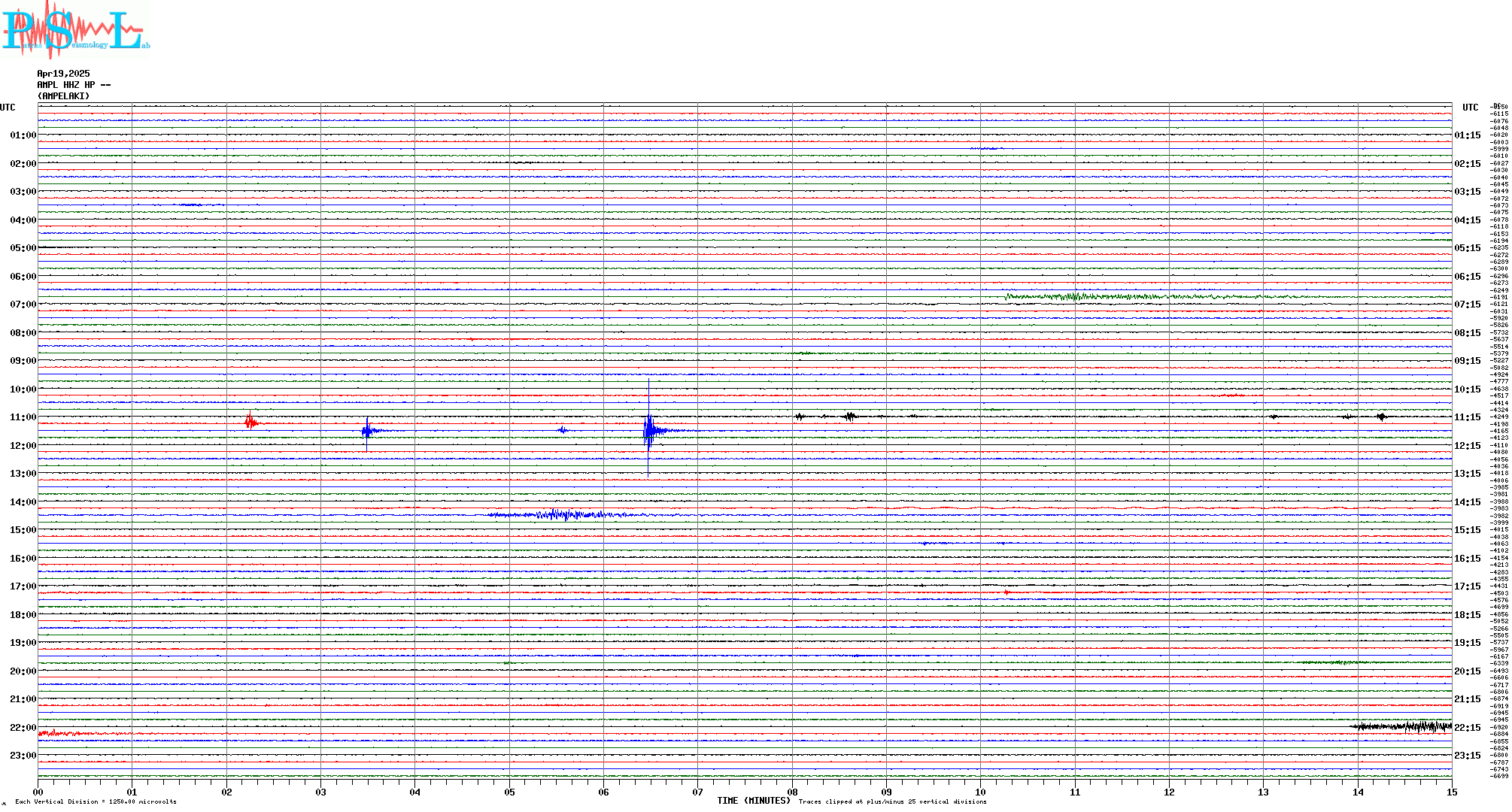Click the UTC label at top left
This screenshot has height=812, width=1512.
(x=8, y=108)
